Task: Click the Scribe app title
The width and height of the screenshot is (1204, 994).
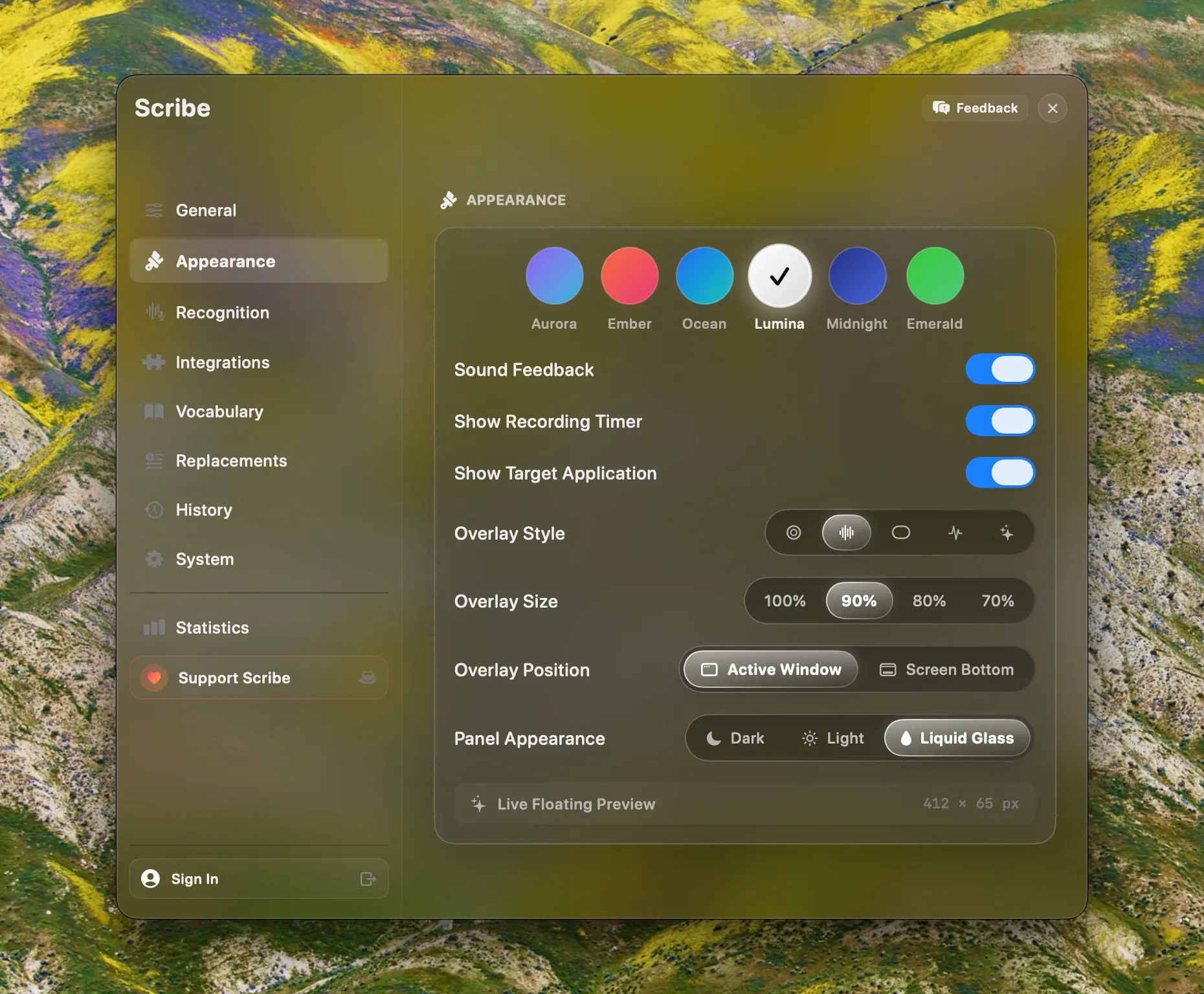Action: tap(173, 108)
